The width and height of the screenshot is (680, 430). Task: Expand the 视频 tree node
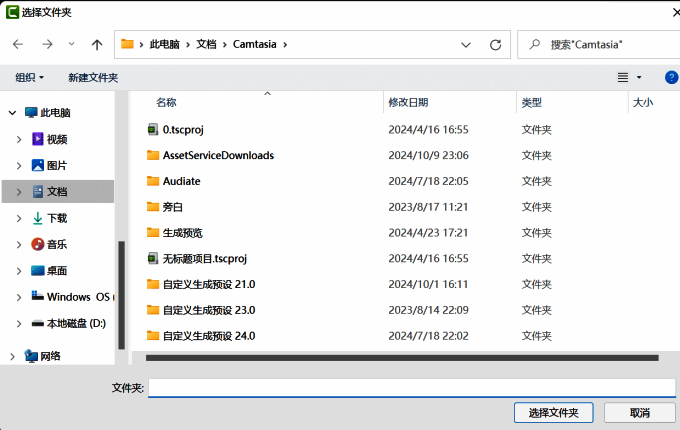coord(19,140)
